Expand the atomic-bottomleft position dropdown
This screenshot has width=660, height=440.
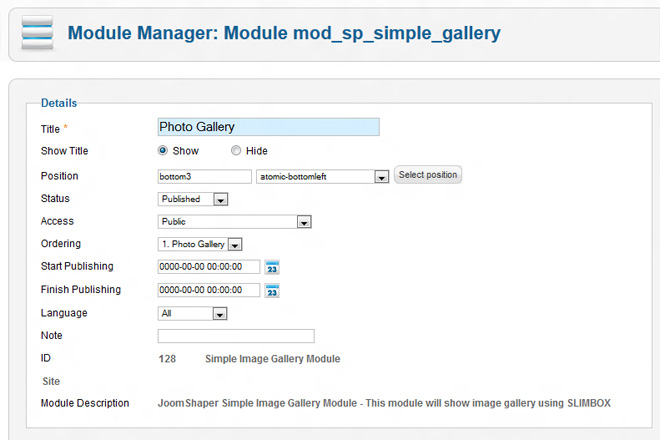[x=380, y=177]
